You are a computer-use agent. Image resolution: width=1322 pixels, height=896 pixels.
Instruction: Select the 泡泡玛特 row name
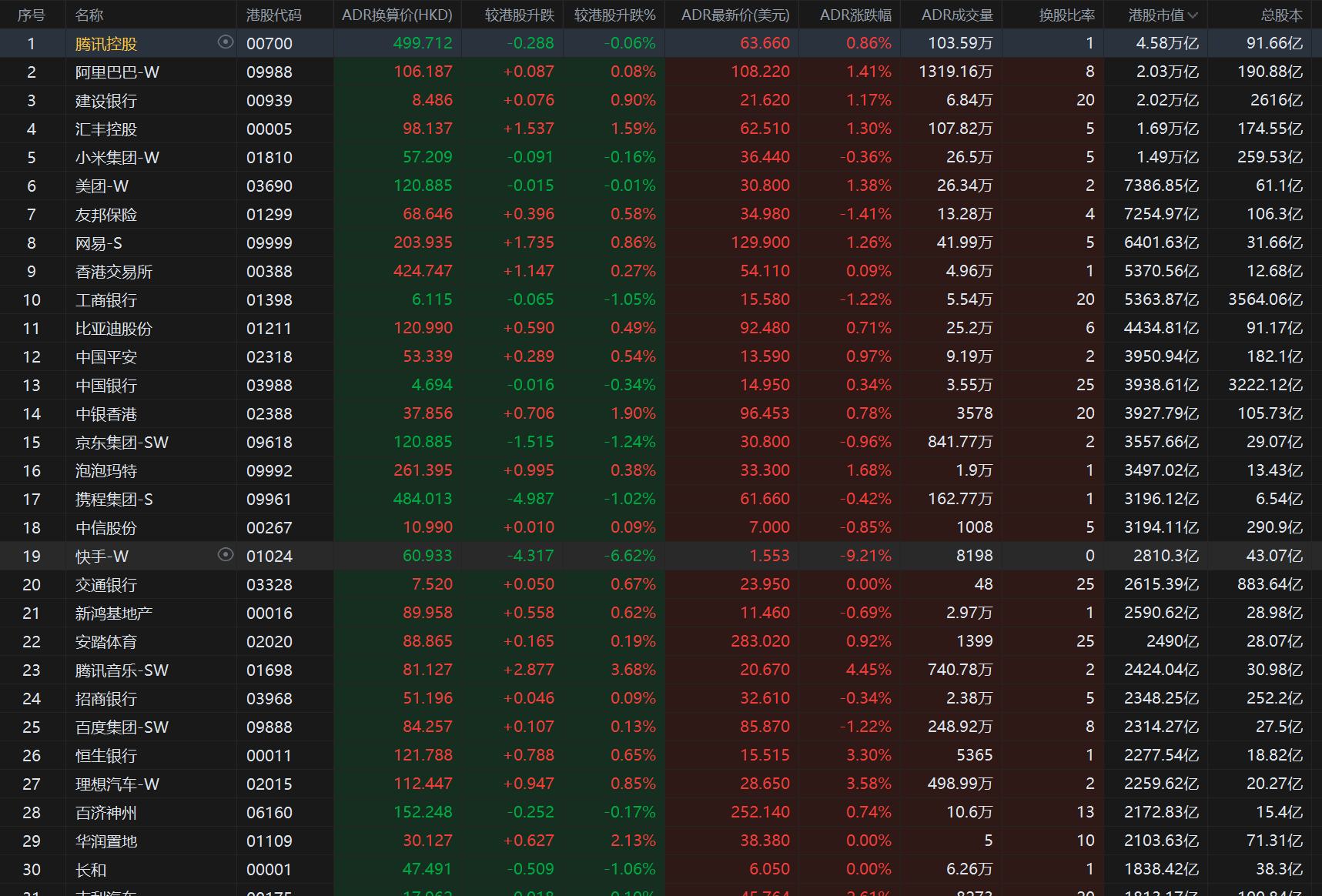point(106,471)
